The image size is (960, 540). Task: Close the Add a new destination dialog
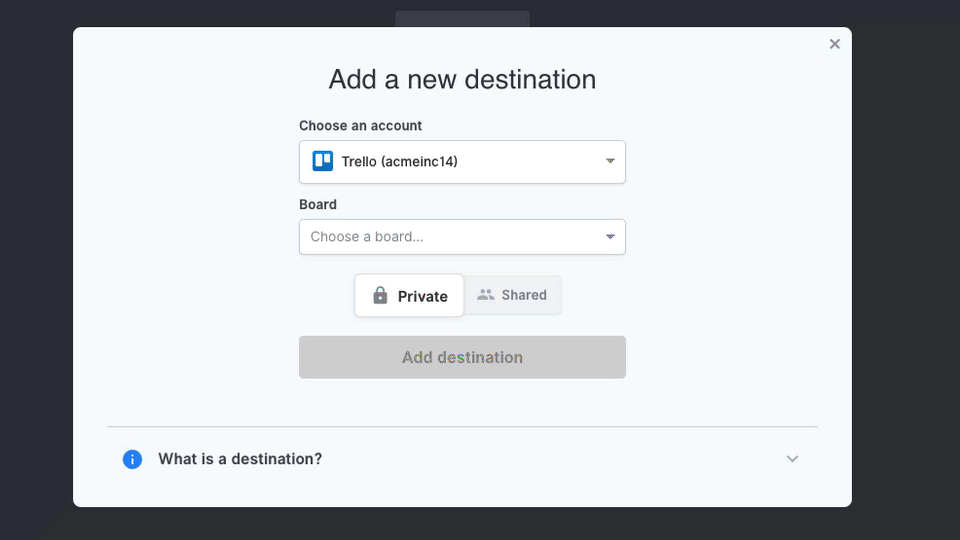[834, 44]
